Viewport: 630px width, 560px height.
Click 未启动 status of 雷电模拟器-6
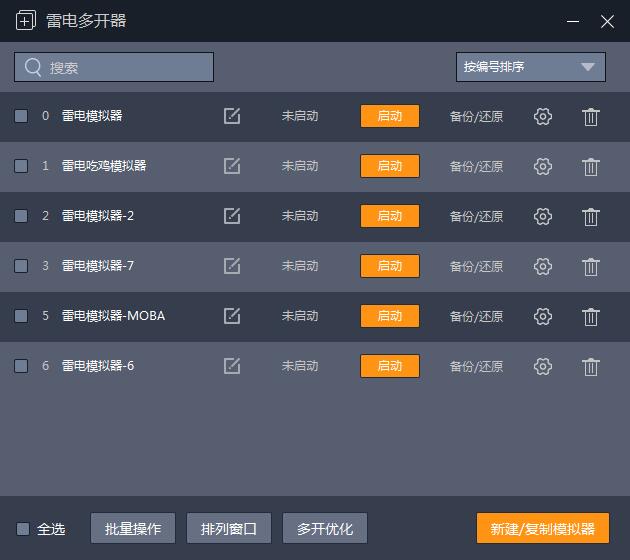coord(300,366)
